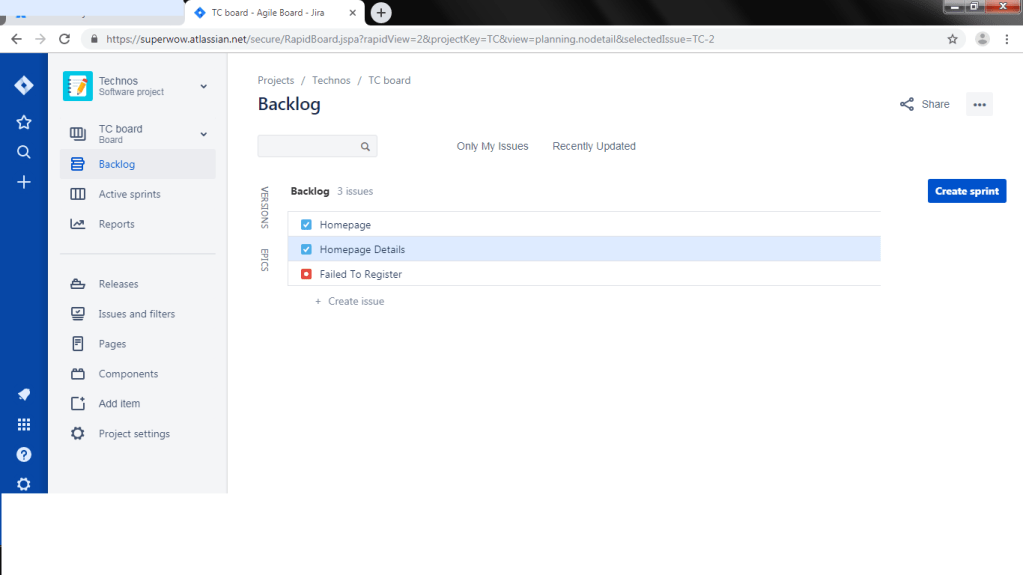
Task: Go to Active sprints in the sidebar
Action: click(x=129, y=194)
